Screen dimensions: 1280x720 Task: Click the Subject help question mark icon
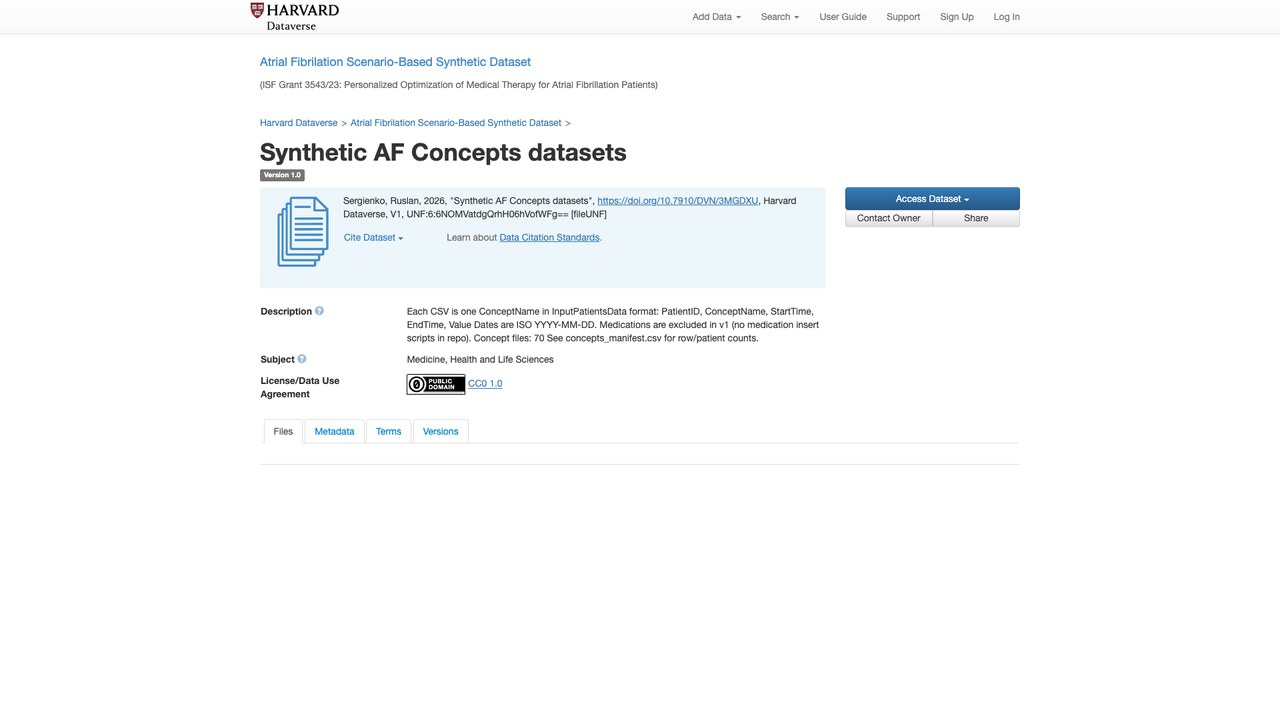(x=301, y=359)
